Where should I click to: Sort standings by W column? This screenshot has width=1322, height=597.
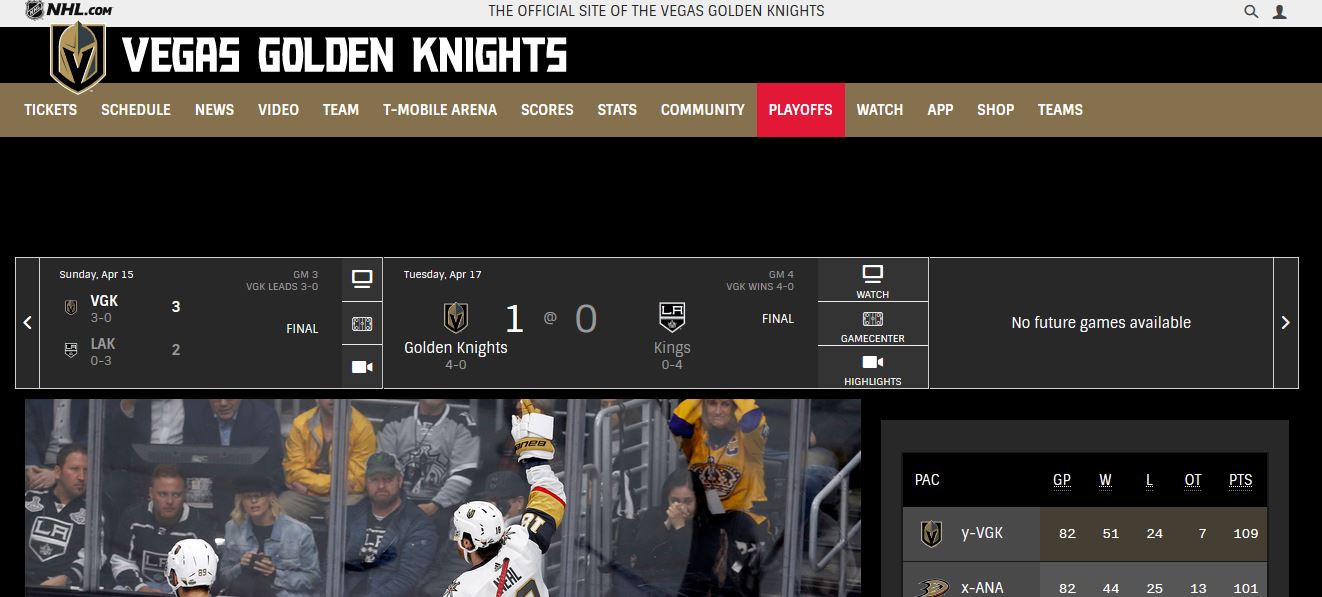tap(1105, 480)
